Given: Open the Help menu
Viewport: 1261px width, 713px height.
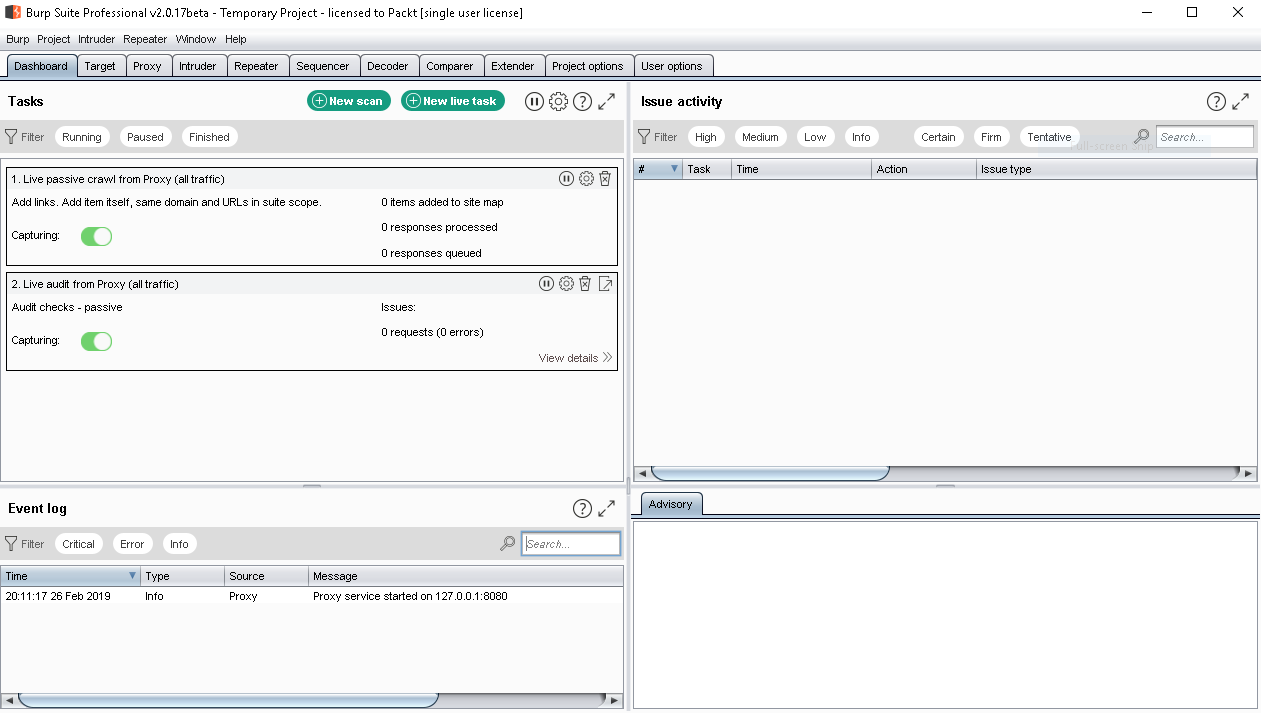Looking at the screenshot, I should click(x=236, y=39).
